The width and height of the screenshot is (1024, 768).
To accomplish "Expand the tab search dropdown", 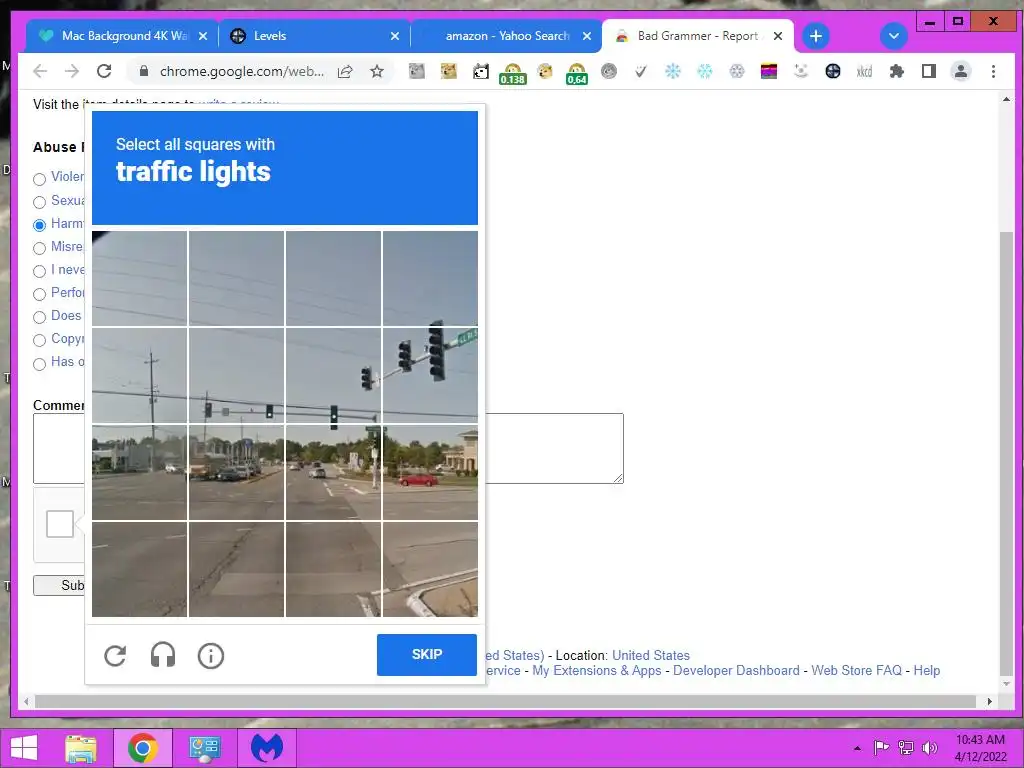I will [893, 36].
